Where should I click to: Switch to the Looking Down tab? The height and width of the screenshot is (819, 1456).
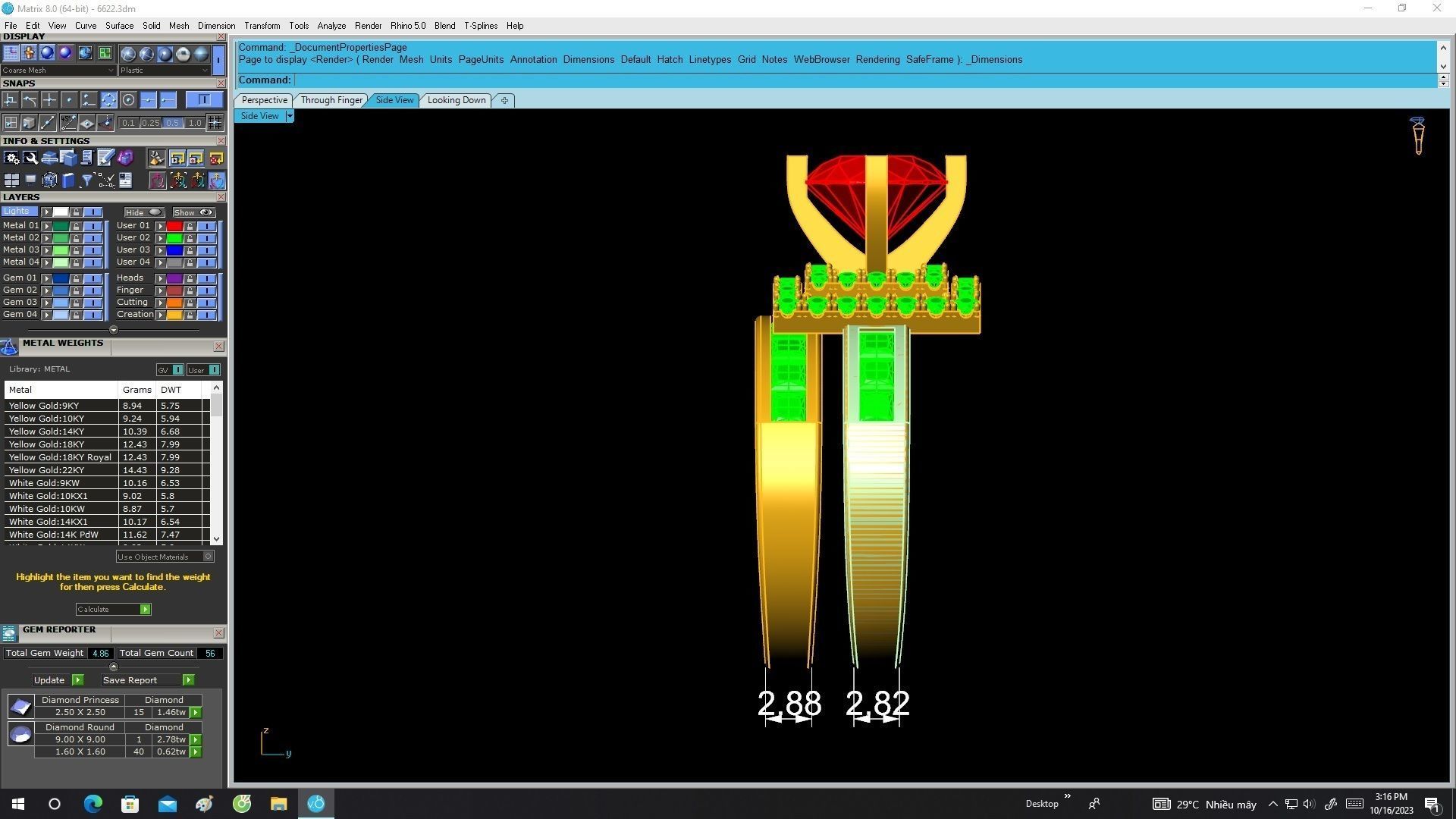pyautogui.click(x=456, y=100)
